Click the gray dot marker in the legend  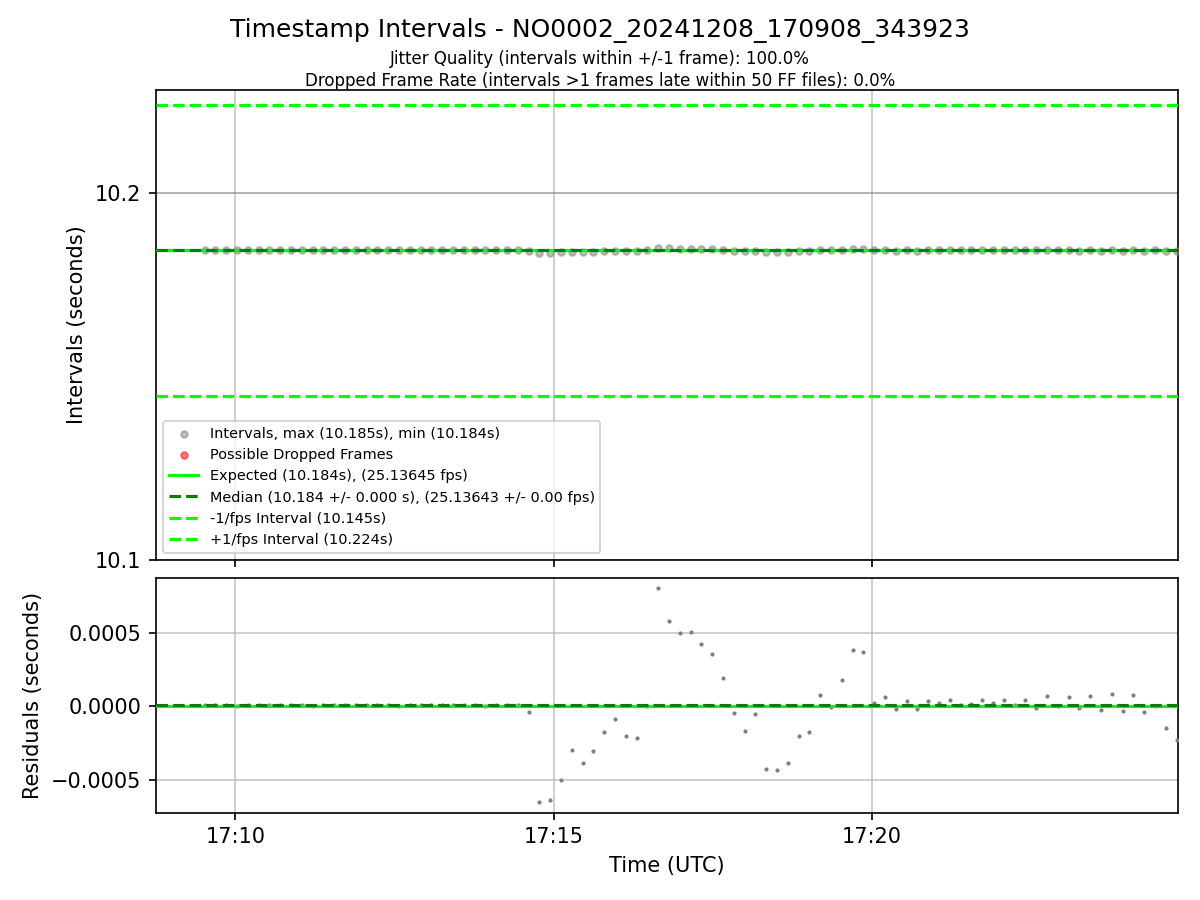(x=184, y=434)
